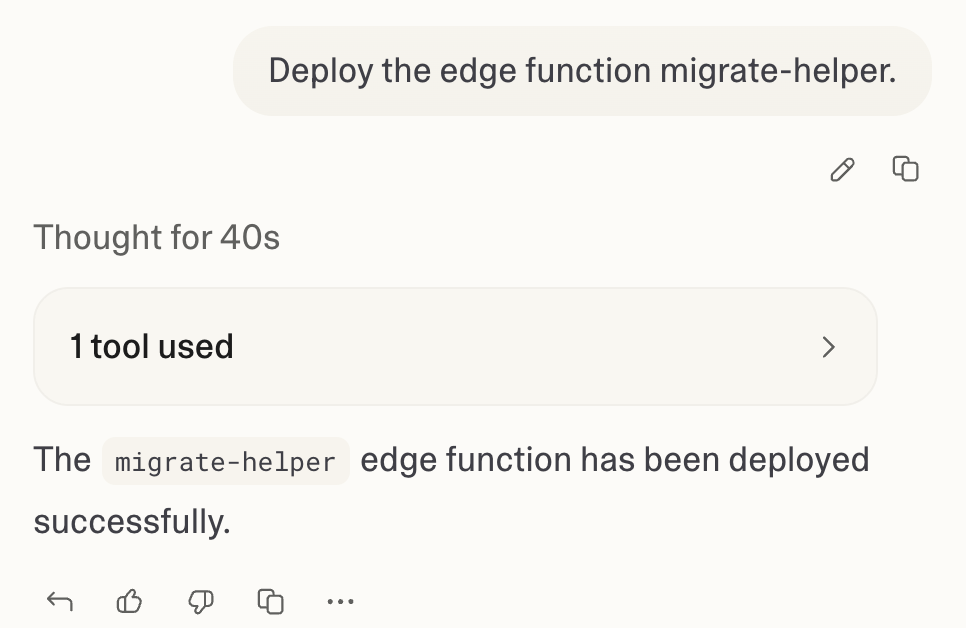966x628 pixels.
Task: Mark the response with thumbs down
Action: click(x=201, y=601)
